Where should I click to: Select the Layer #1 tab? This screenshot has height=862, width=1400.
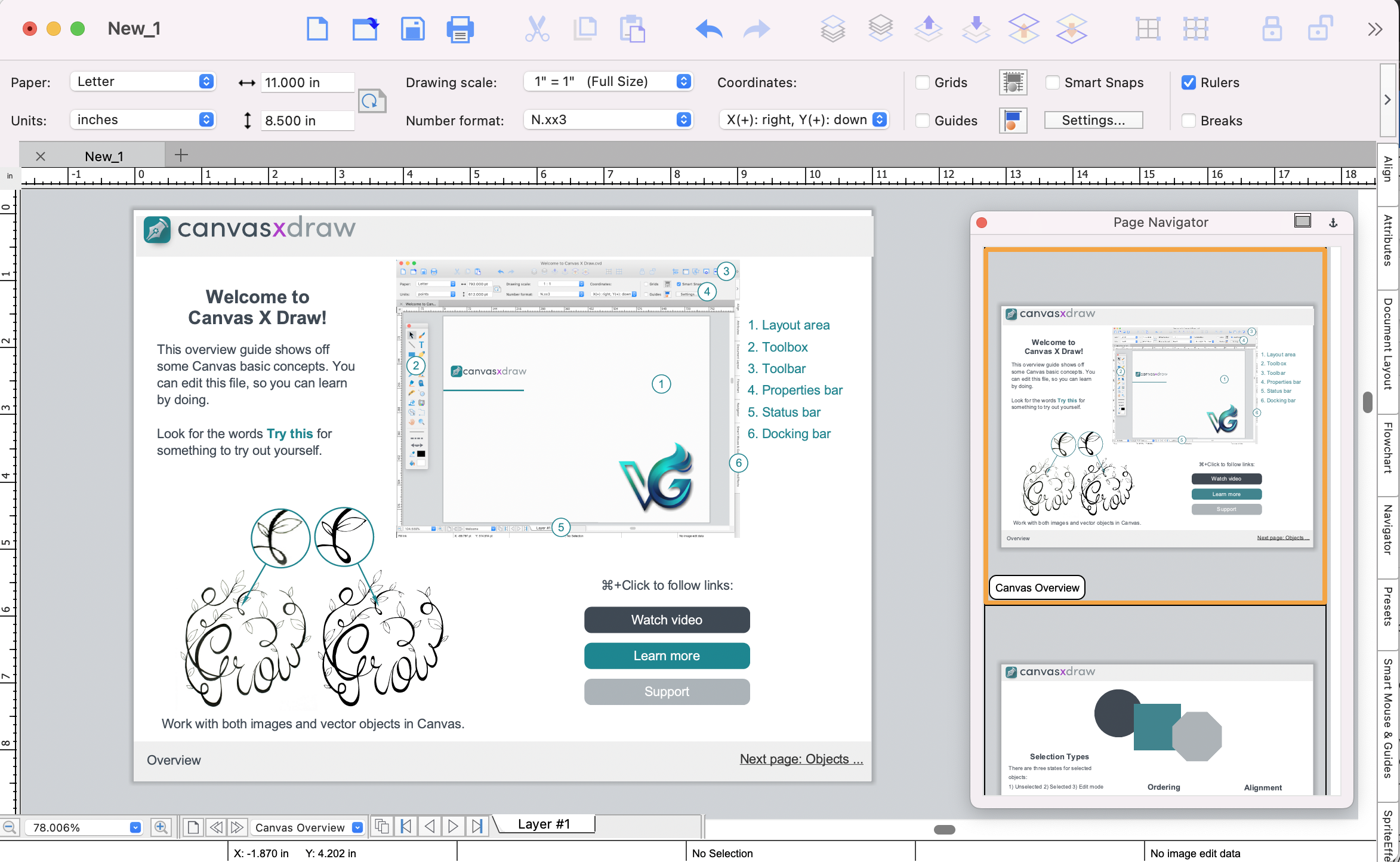(544, 824)
